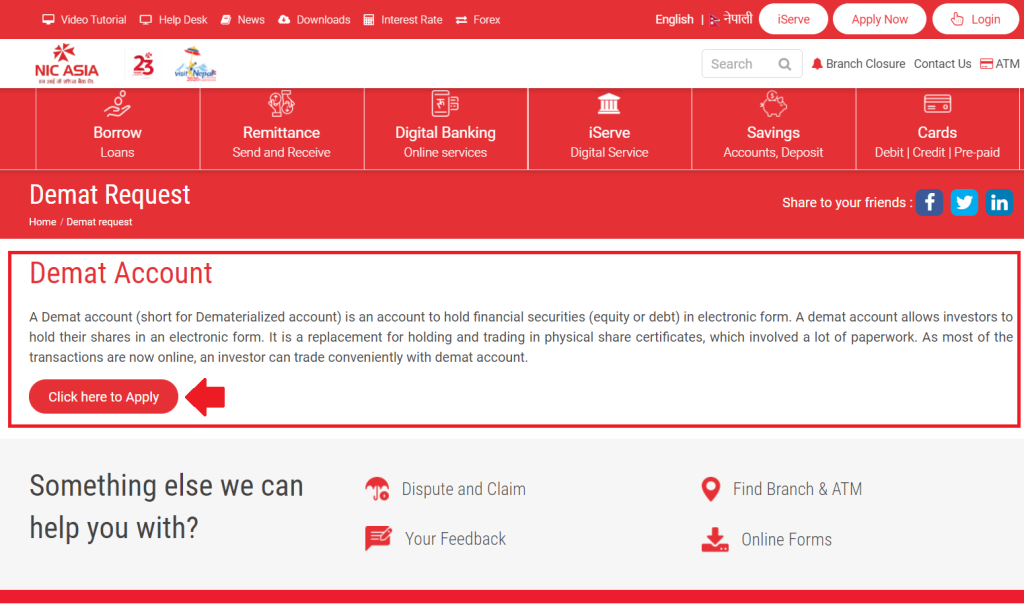Viewport: 1024px width, 604px height.
Task: Click the Online Forms download icon
Action: point(715,539)
